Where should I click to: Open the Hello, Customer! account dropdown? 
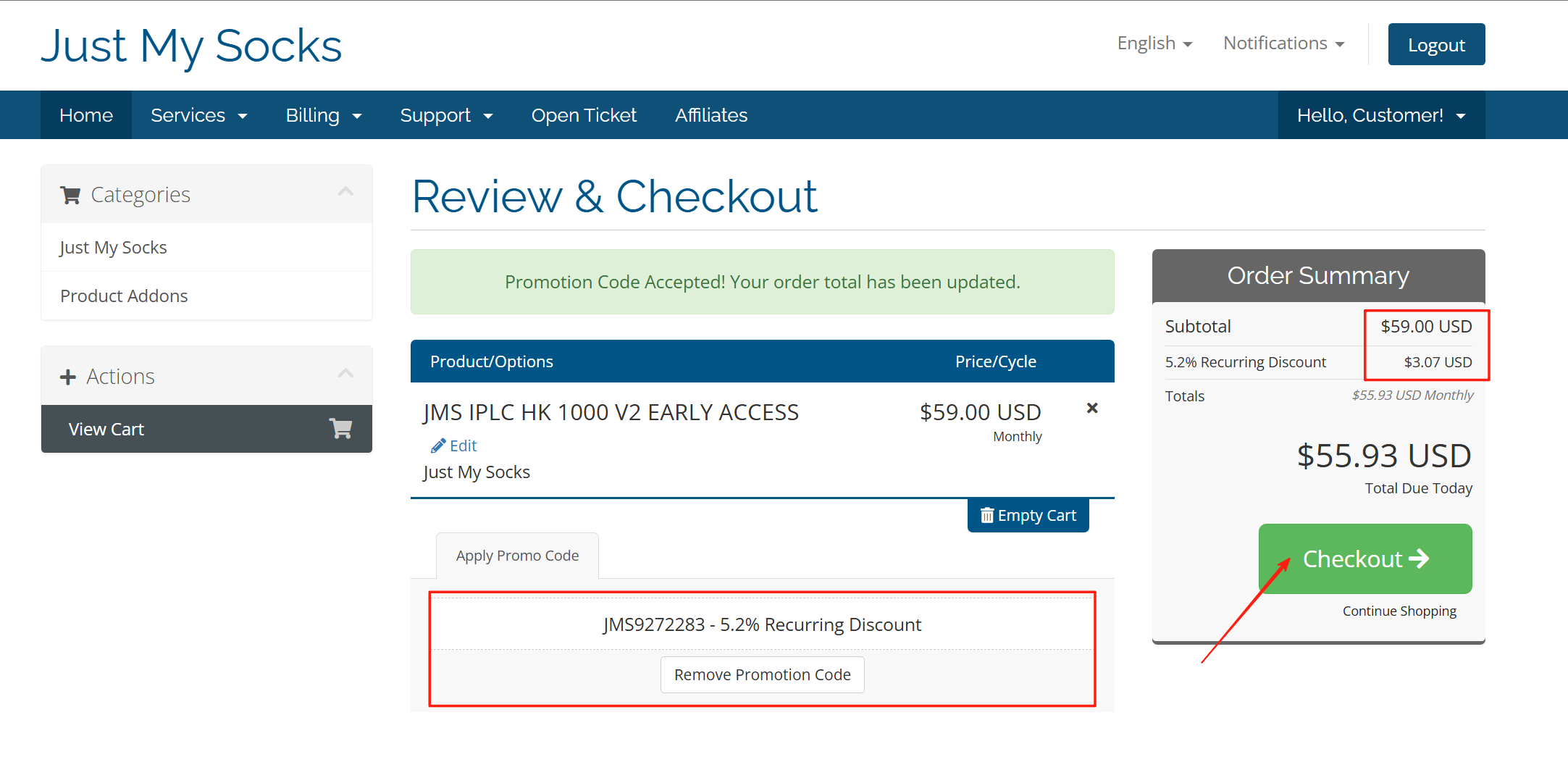coord(1381,115)
